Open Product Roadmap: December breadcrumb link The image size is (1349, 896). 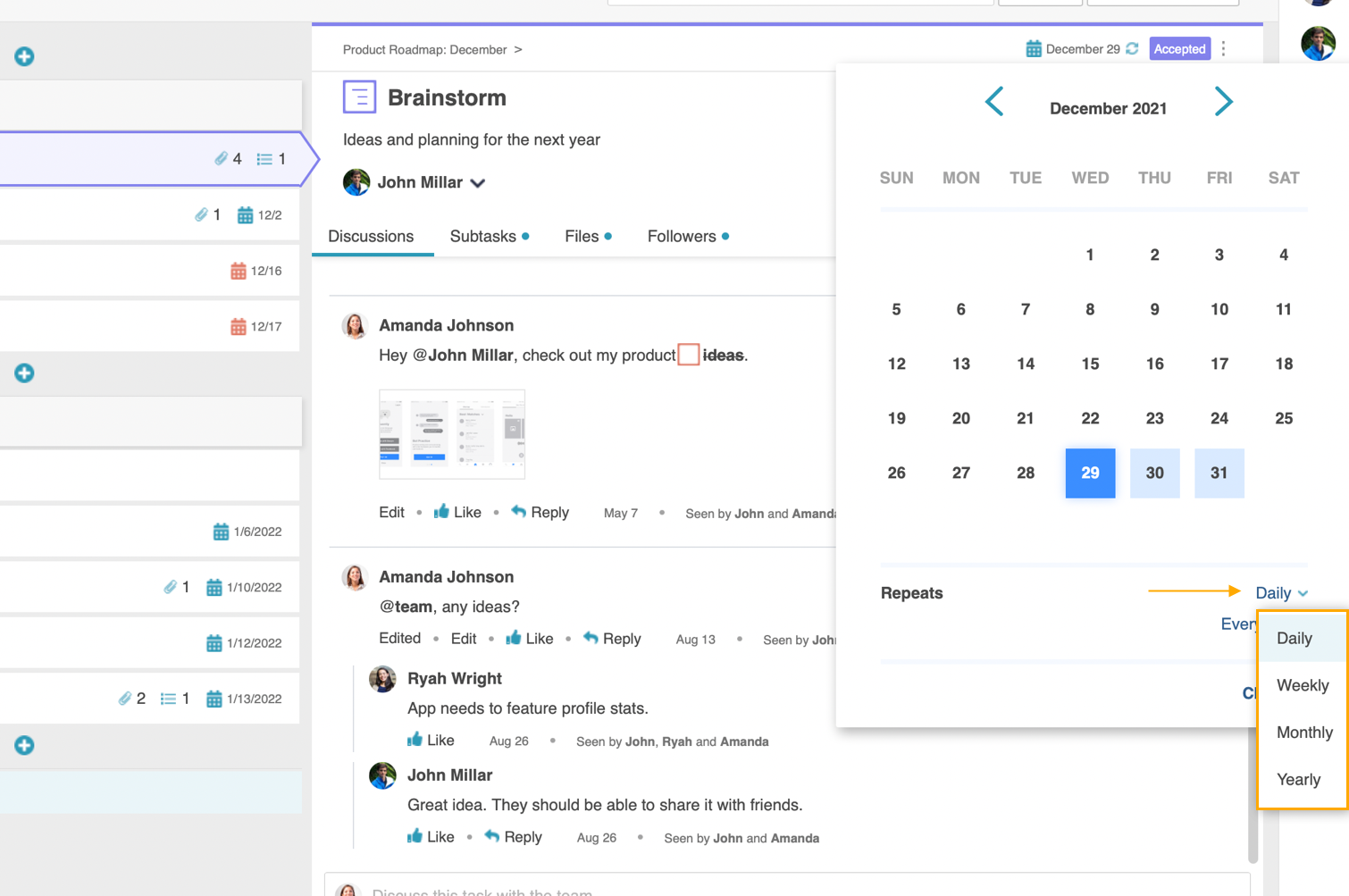point(424,50)
